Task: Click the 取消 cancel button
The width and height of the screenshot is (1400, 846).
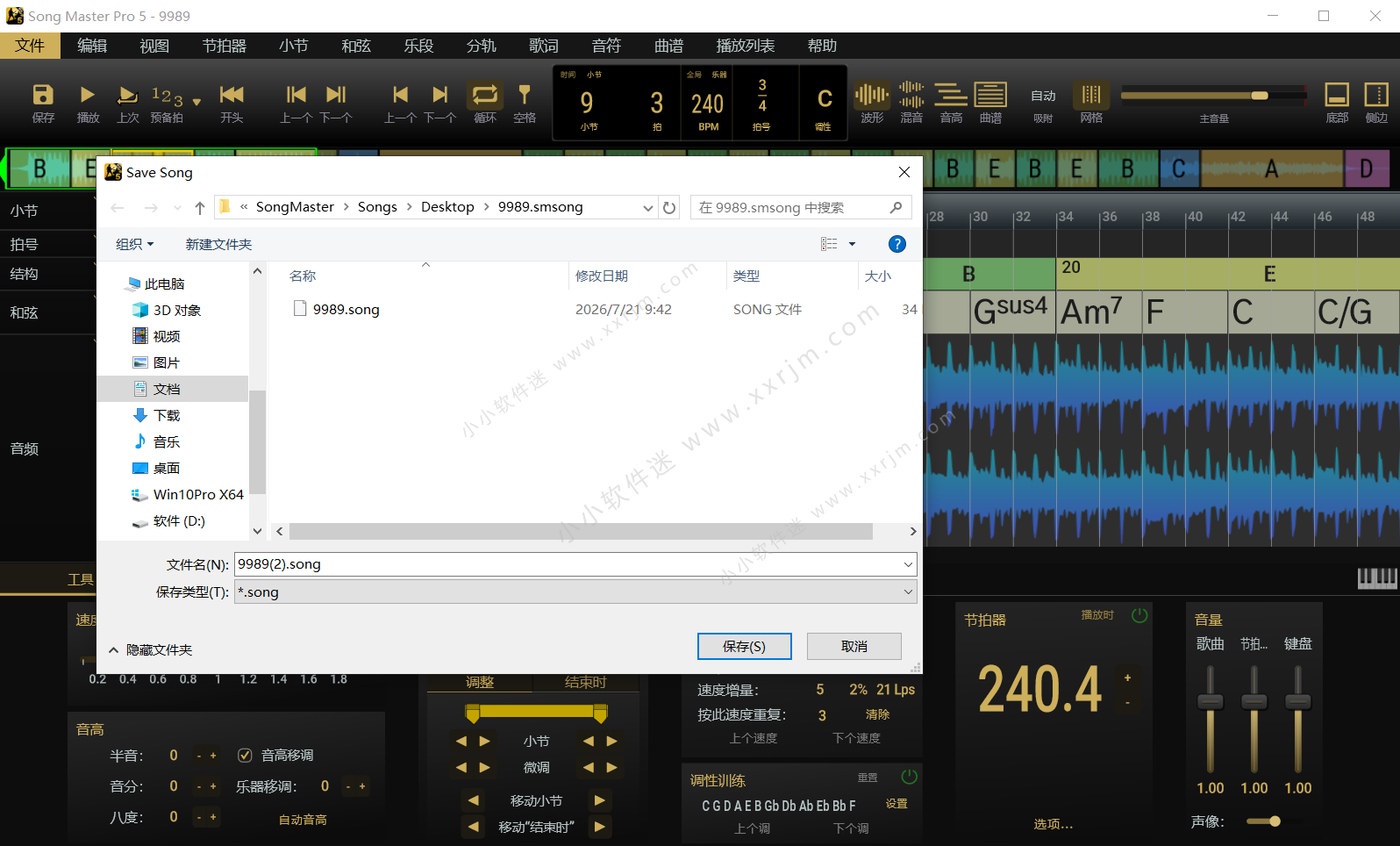Action: coord(854,646)
